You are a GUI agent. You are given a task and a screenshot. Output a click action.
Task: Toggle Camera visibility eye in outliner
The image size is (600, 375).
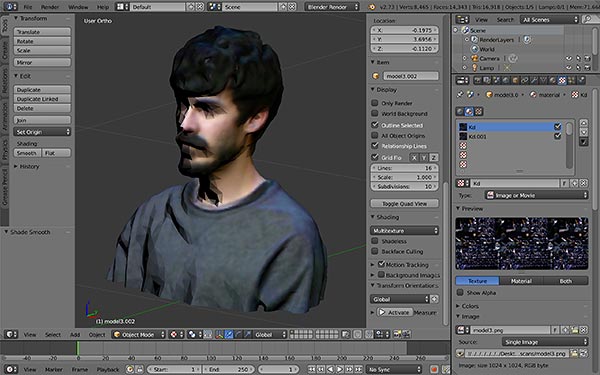(x=569, y=58)
